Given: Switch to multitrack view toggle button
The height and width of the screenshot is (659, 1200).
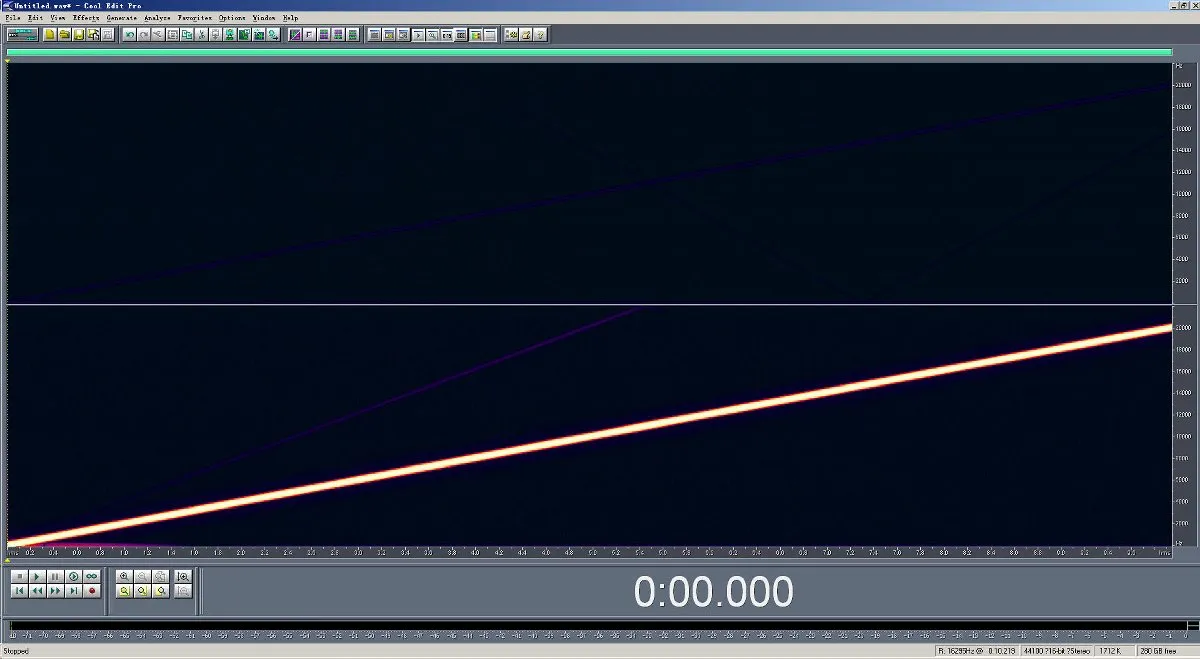Looking at the screenshot, I should coord(22,35).
